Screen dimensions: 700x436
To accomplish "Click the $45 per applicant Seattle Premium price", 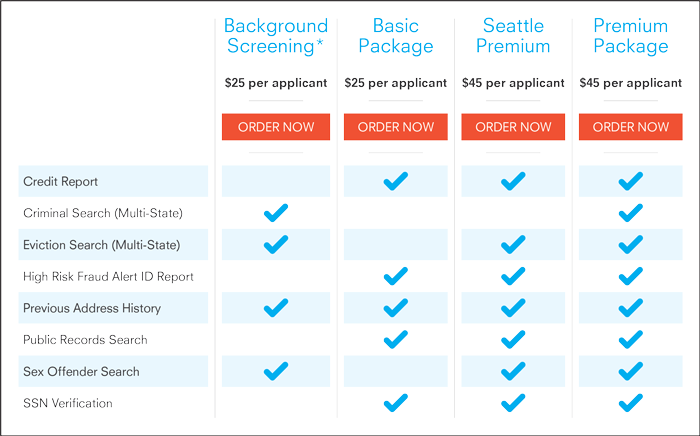I will pos(513,83).
